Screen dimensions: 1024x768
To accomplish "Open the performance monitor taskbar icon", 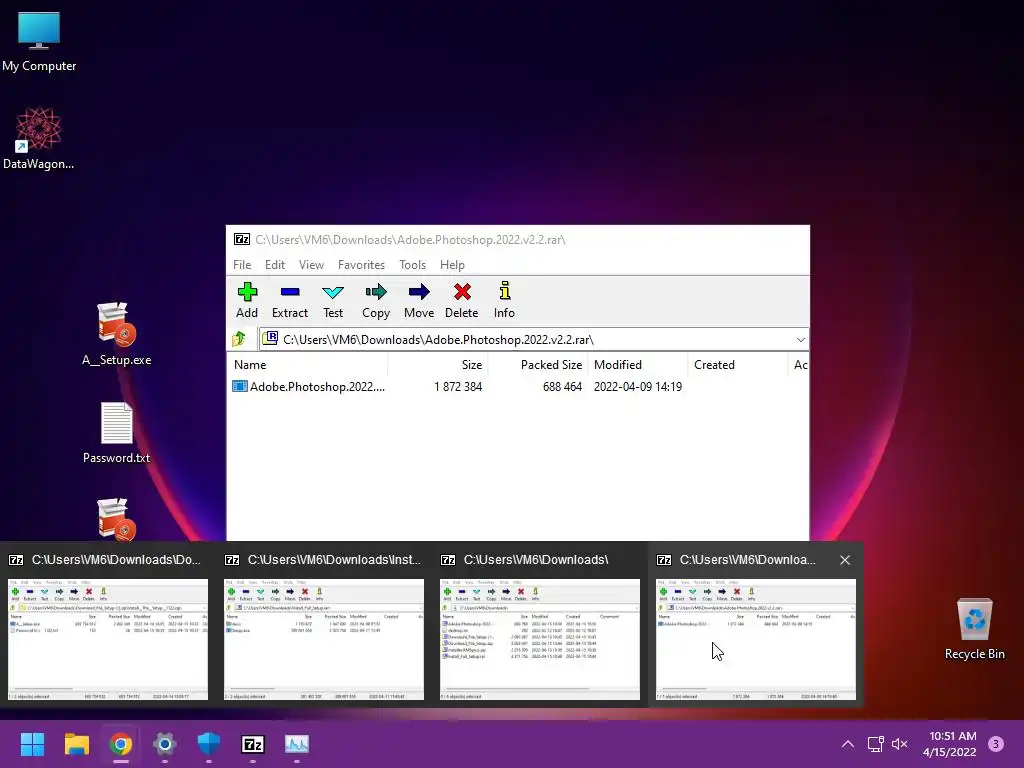I will click(297, 744).
